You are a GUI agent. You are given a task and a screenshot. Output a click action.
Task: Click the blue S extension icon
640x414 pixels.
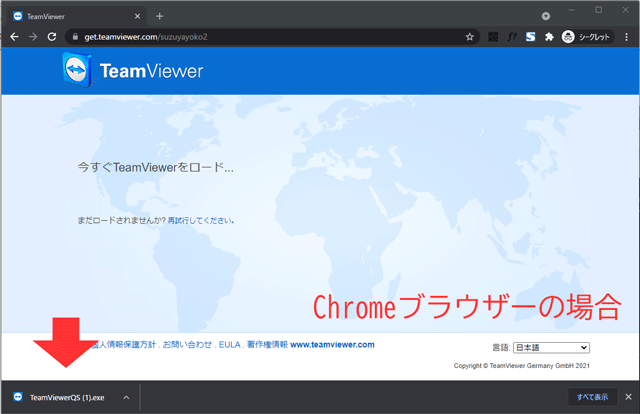pos(531,37)
